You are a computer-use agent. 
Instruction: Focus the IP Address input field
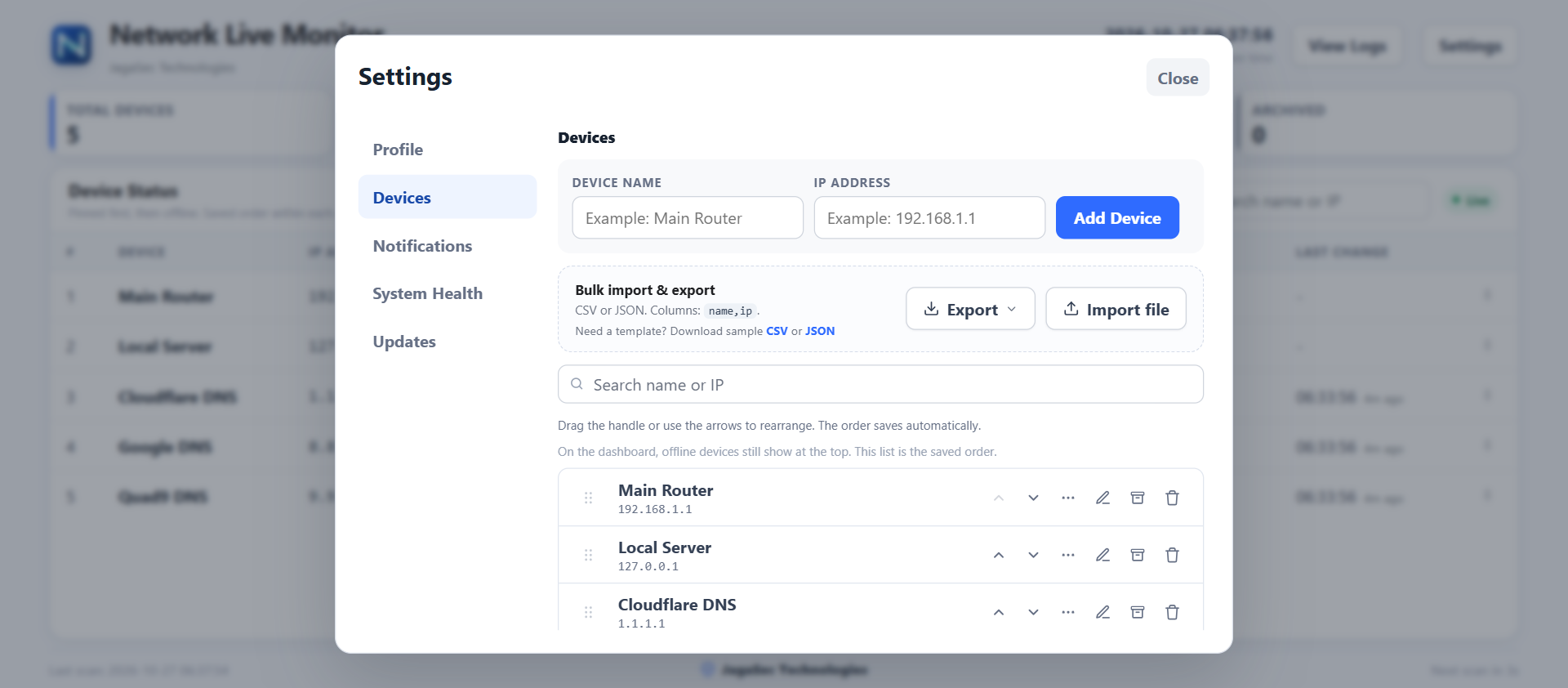coord(929,217)
